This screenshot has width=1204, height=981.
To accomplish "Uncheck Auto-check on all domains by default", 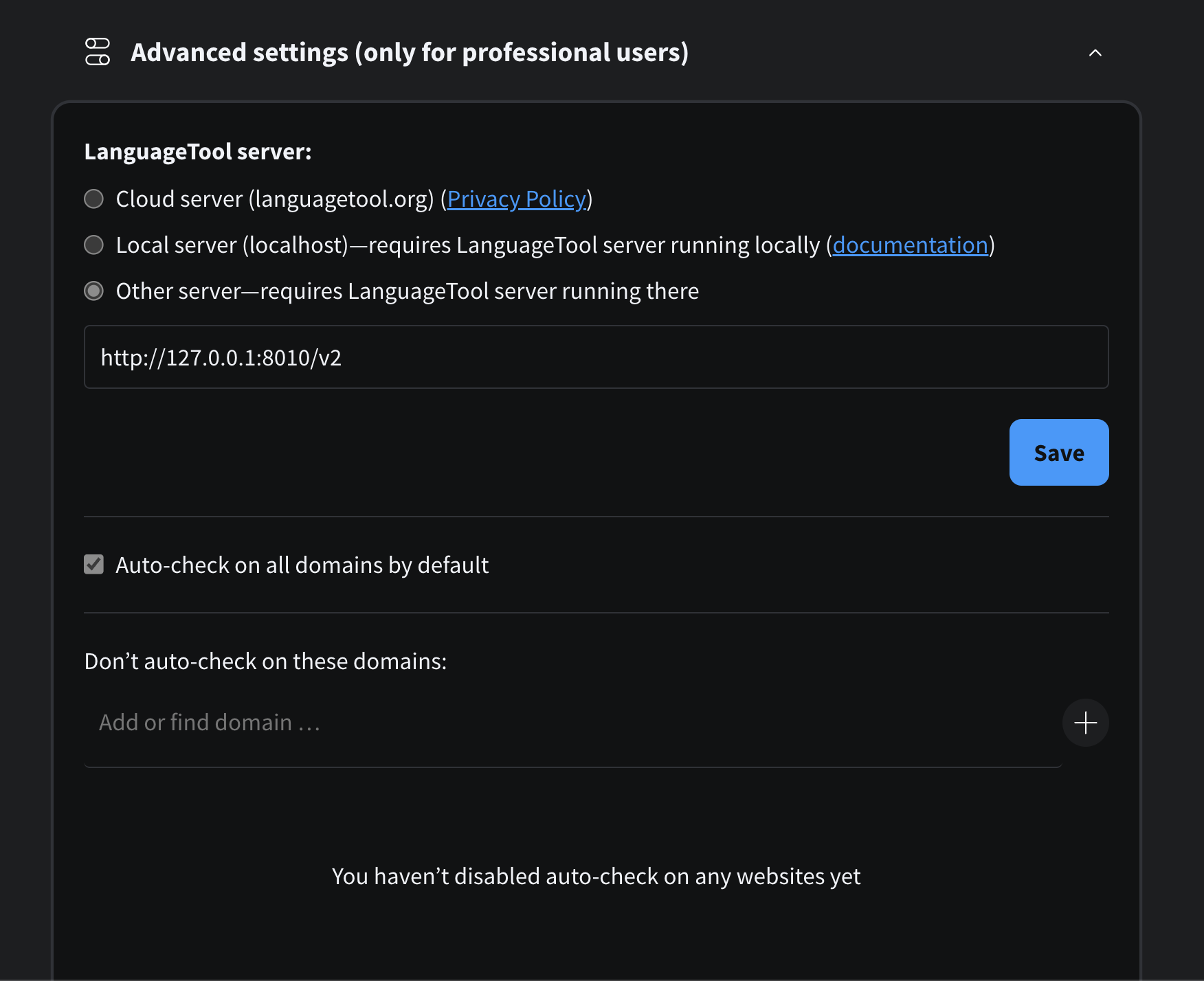I will pos(93,565).
